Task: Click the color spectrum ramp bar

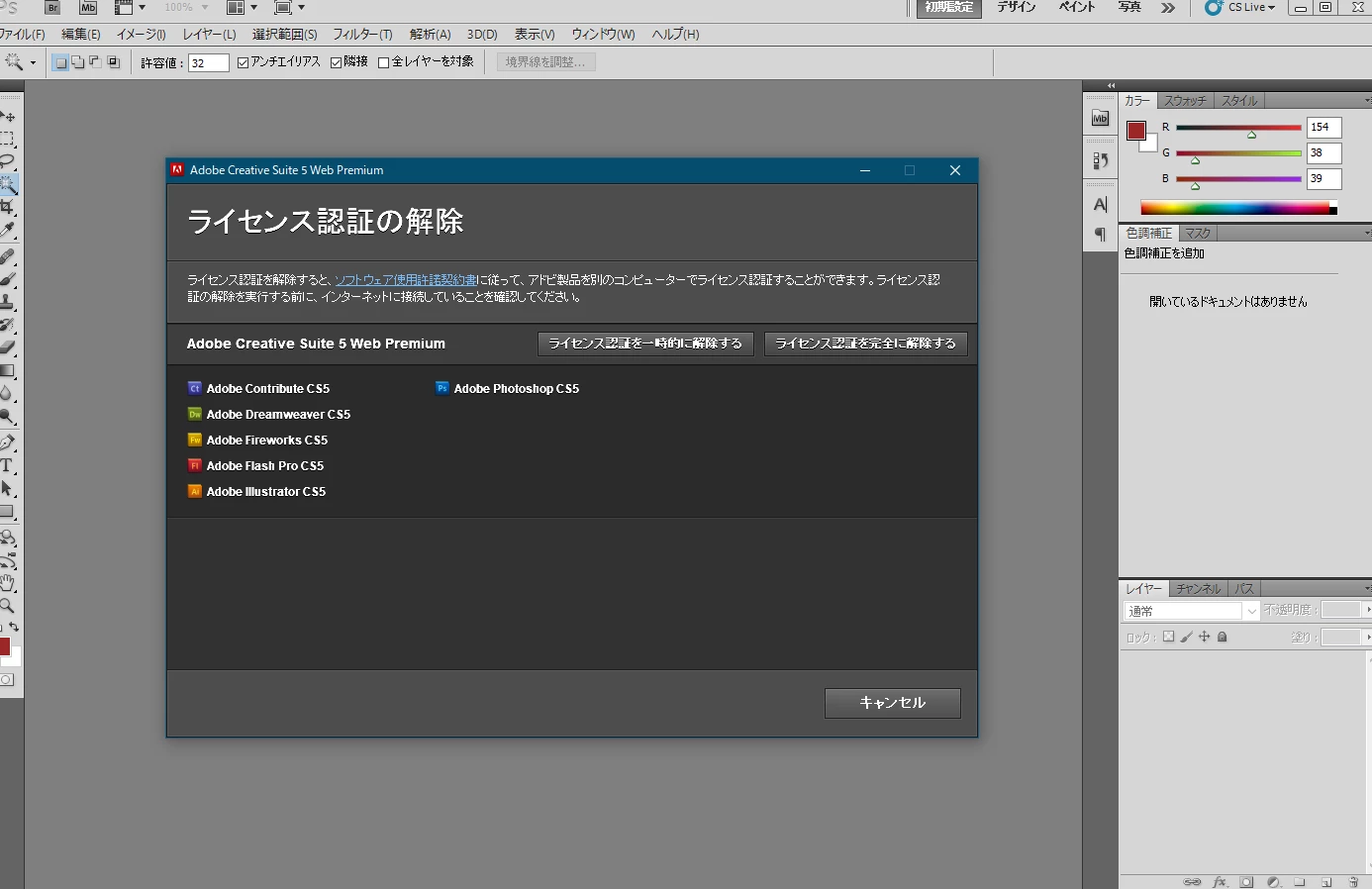Action: tap(1238, 208)
